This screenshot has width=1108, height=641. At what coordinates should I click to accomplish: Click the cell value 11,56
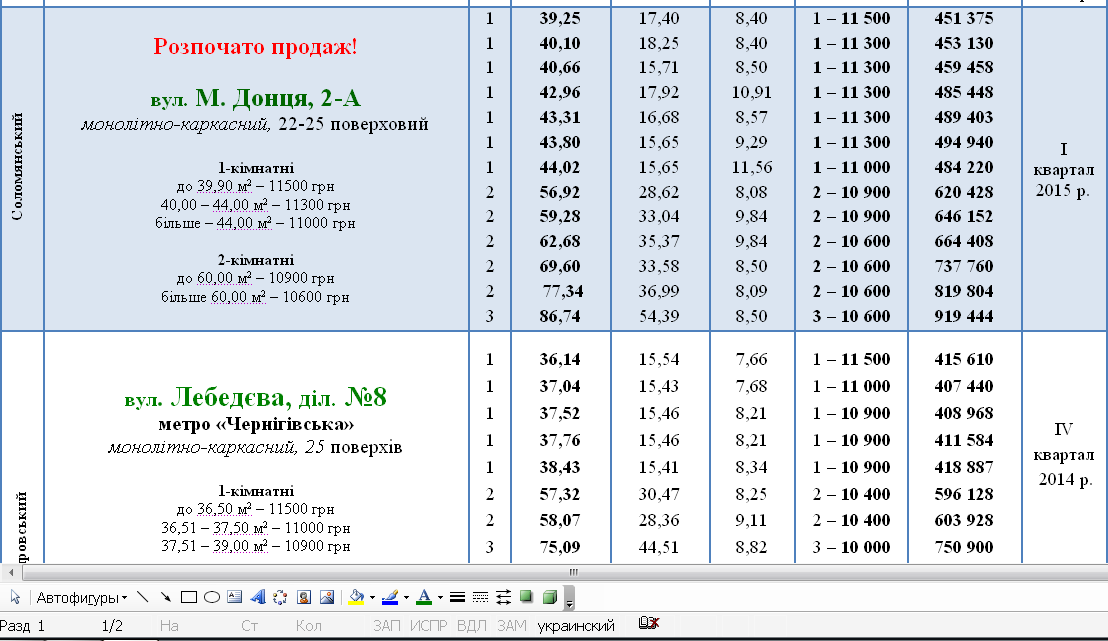[751, 167]
